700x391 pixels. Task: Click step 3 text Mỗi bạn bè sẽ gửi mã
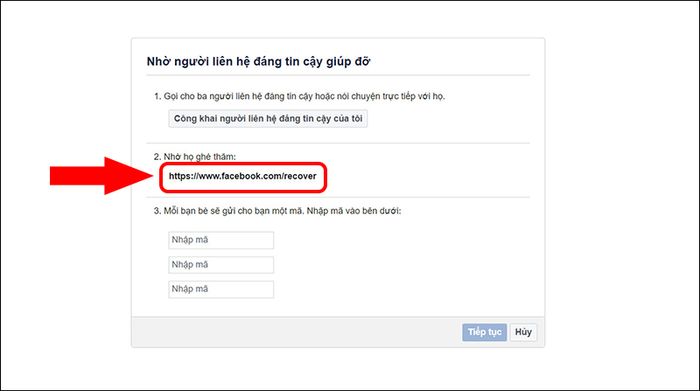point(277,211)
